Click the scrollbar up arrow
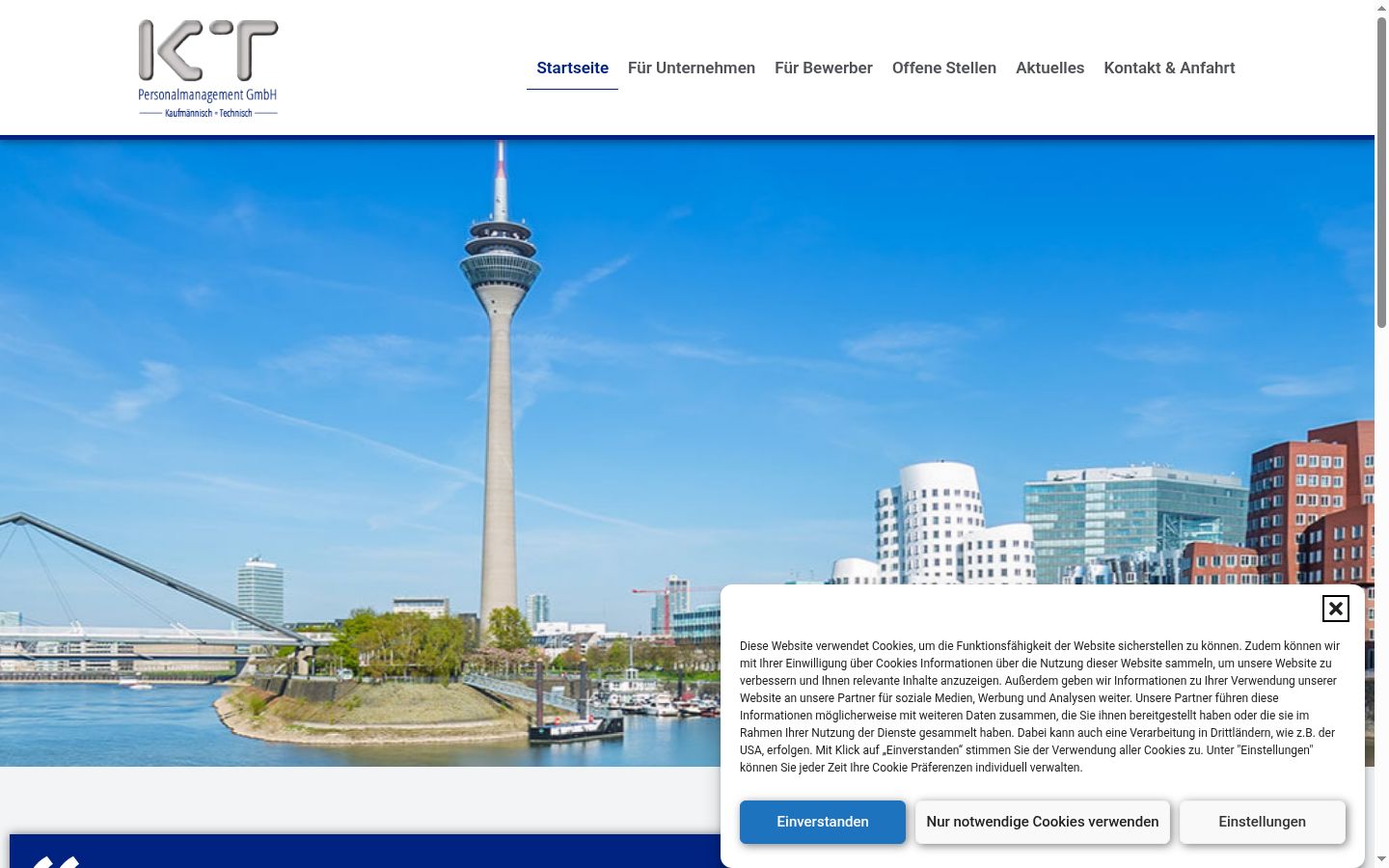This screenshot has height=868, width=1389. pyautogui.click(x=1381, y=8)
